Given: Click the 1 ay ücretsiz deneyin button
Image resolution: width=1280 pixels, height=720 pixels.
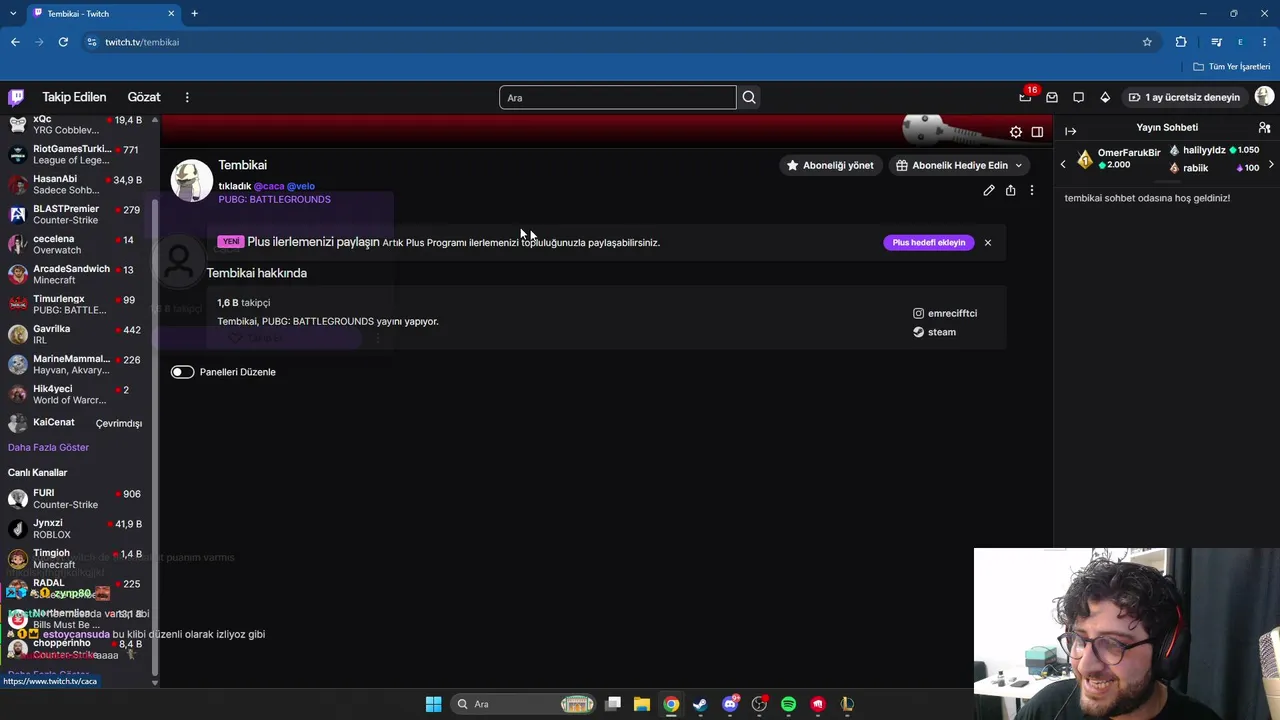Looking at the screenshot, I should coord(1185,97).
